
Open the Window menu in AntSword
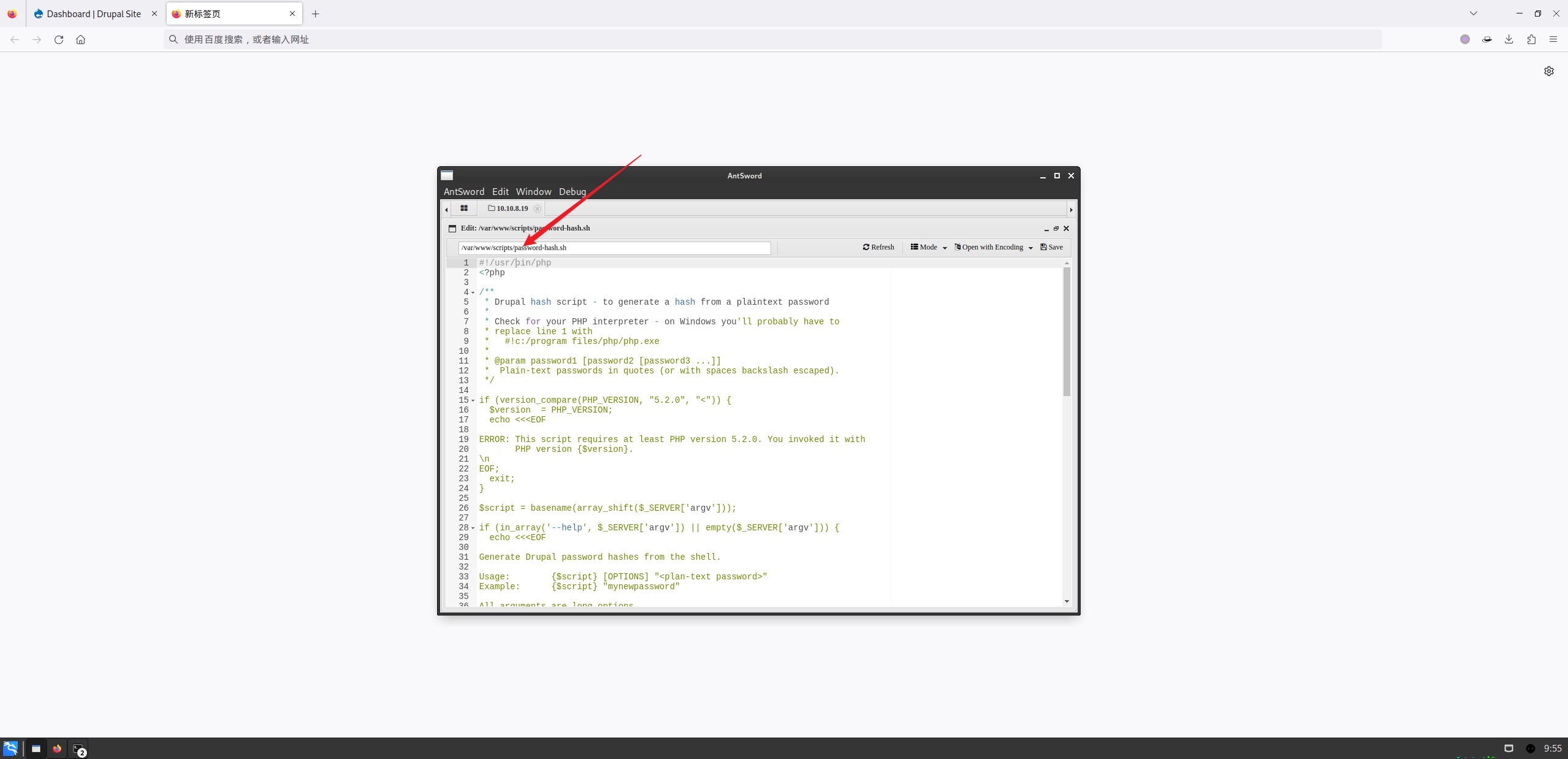tap(533, 191)
